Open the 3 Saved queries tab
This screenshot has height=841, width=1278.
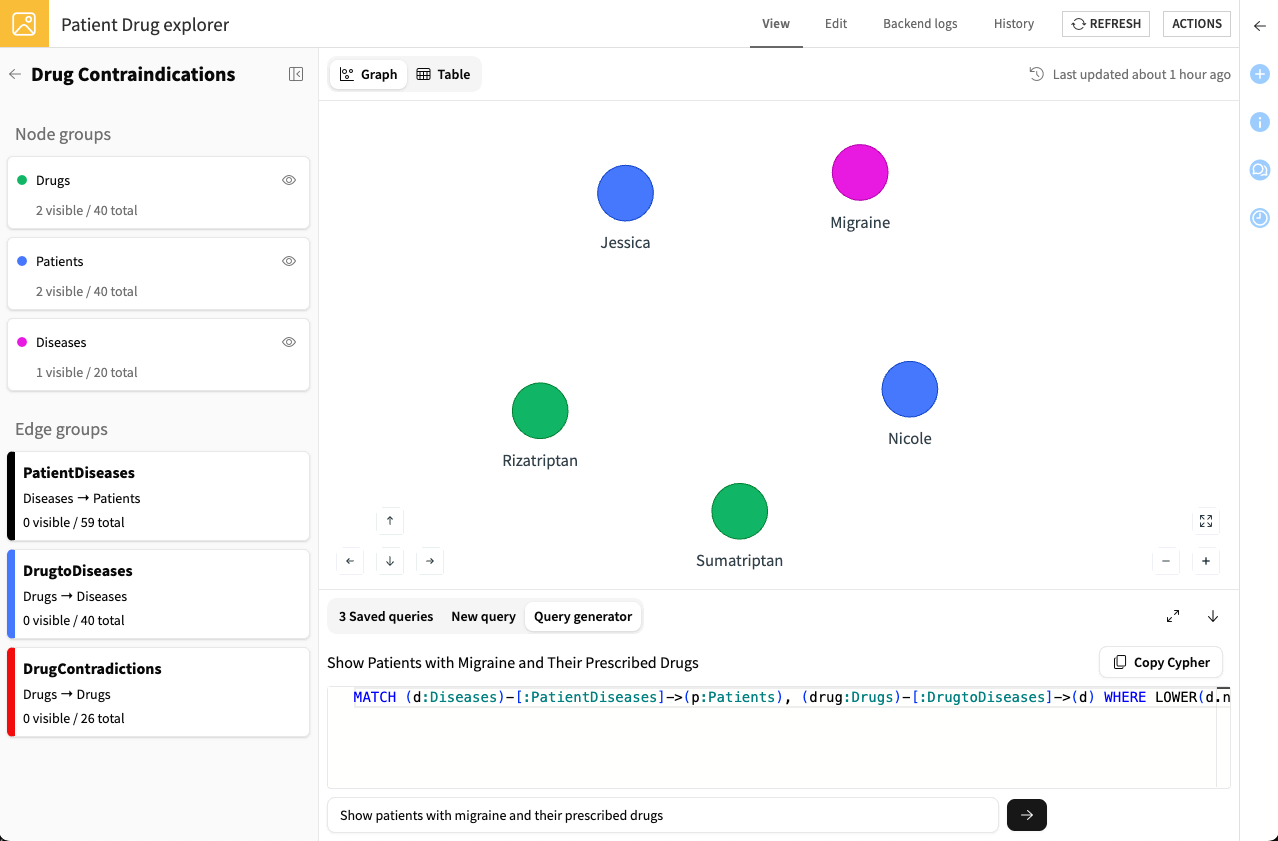pyautogui.click(x=386, y=616)
